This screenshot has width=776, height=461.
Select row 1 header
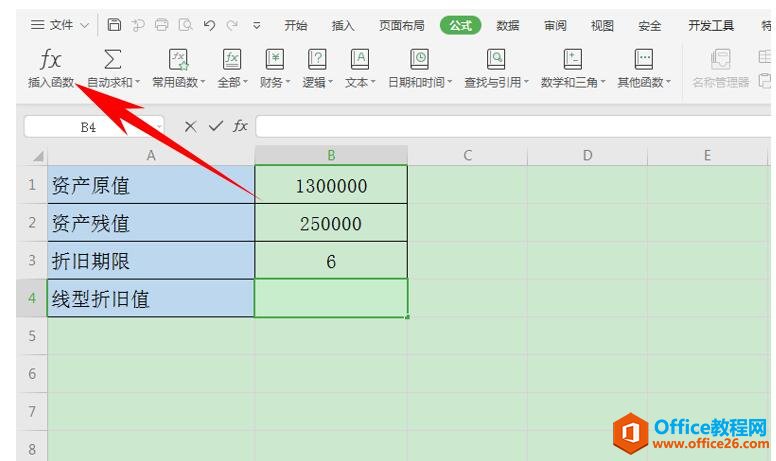[32, 184]
